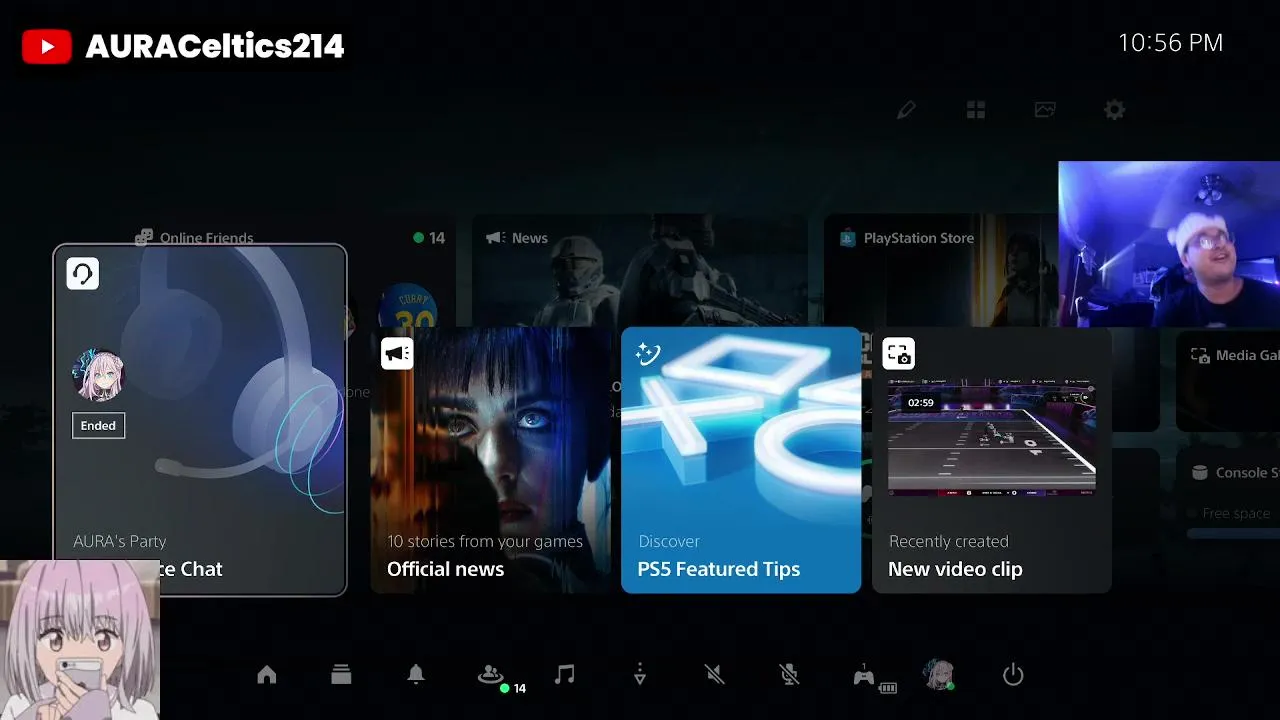Click the AURACeltics214 channel name
The height and width of the screenshot is (720, 1280).
215,47
